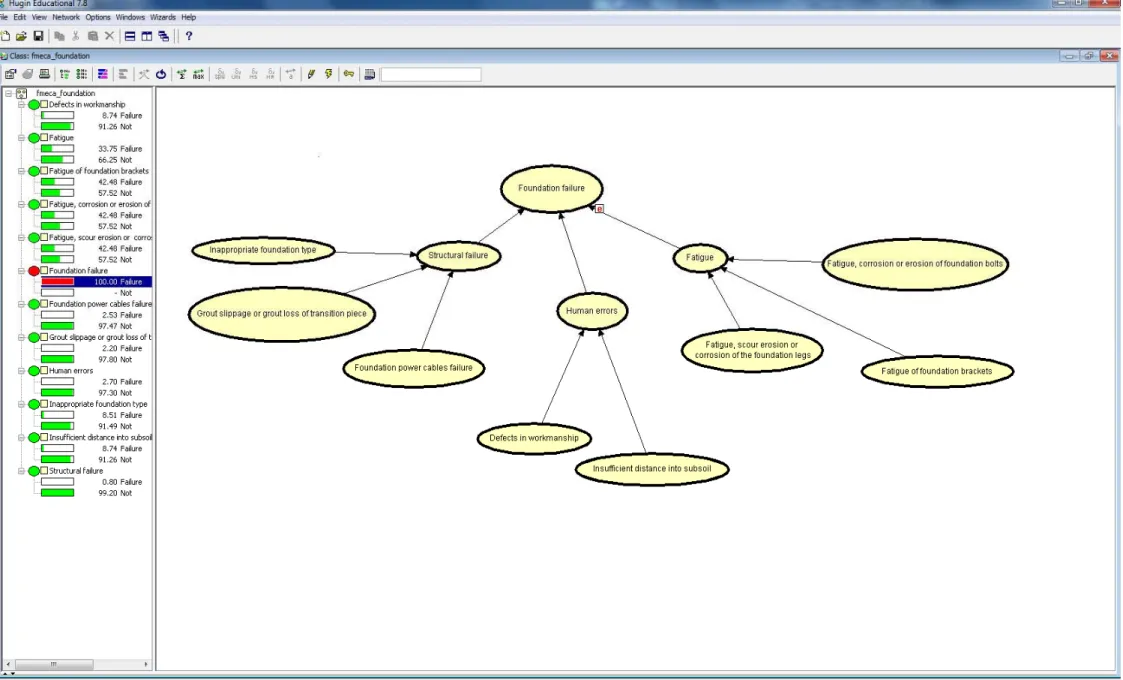
Task: Collapse the fmeca_foundation root tree node
Action: [8, 93]
